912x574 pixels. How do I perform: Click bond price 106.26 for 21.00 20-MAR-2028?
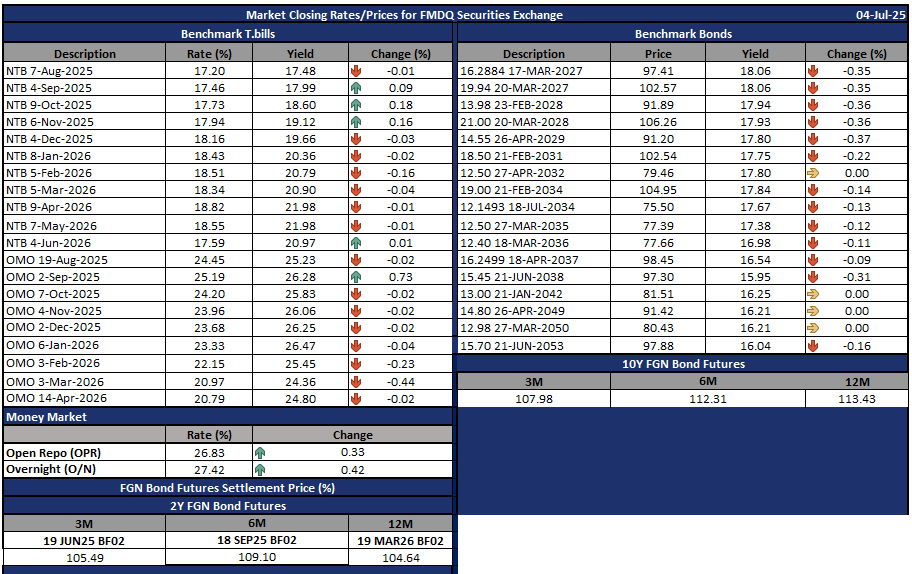coord(658,122)
